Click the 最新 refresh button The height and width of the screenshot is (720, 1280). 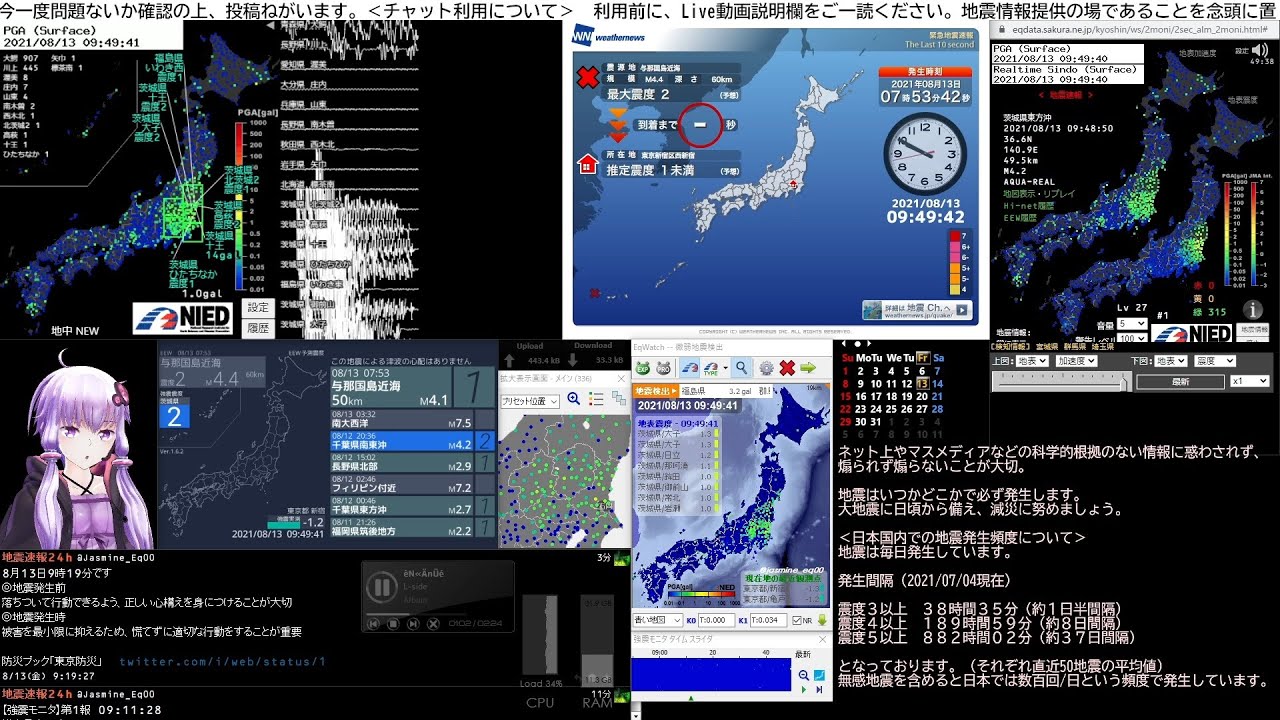click(x=1181, y=381)
